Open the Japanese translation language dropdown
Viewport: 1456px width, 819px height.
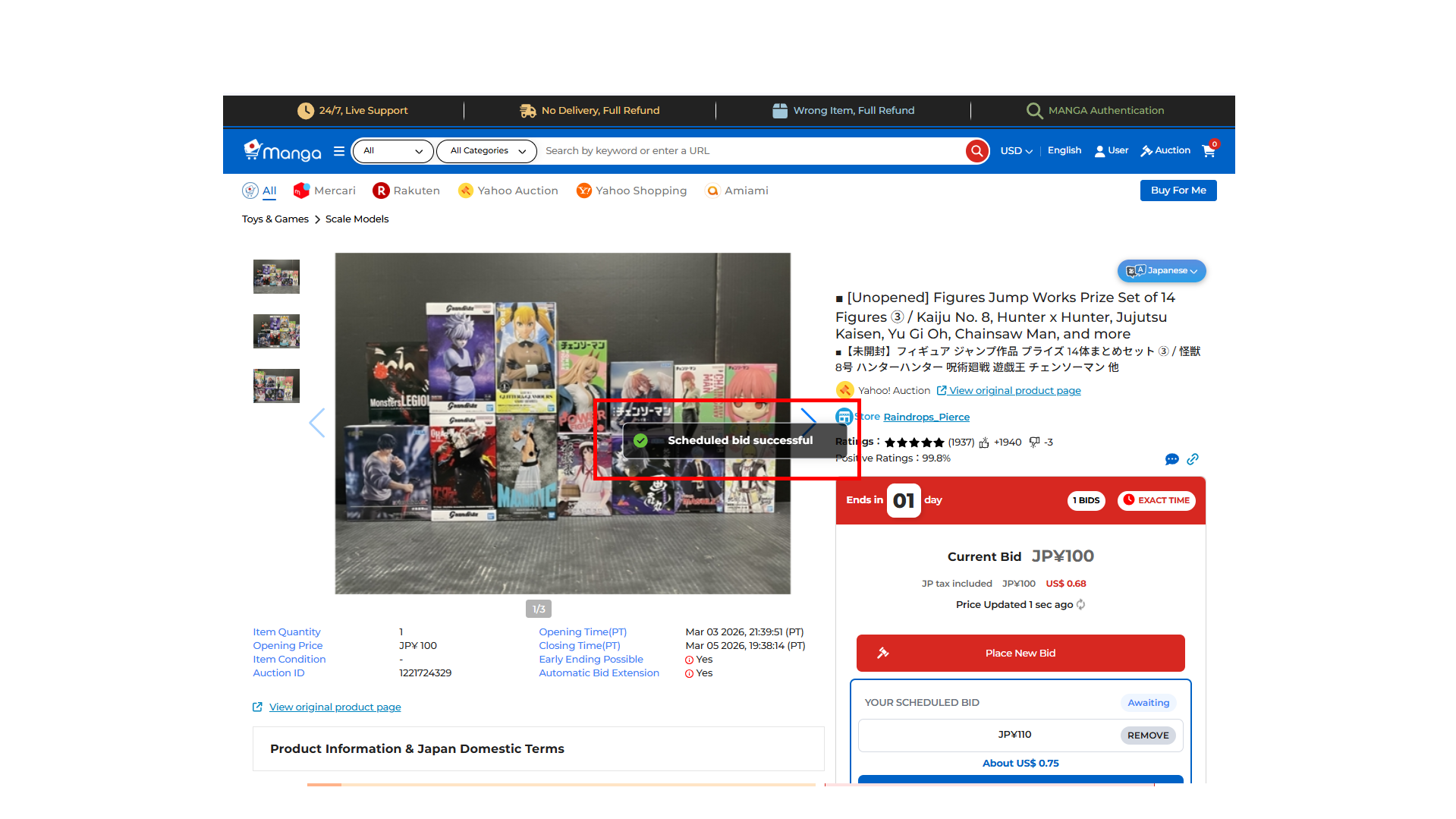click(1161, 271)
